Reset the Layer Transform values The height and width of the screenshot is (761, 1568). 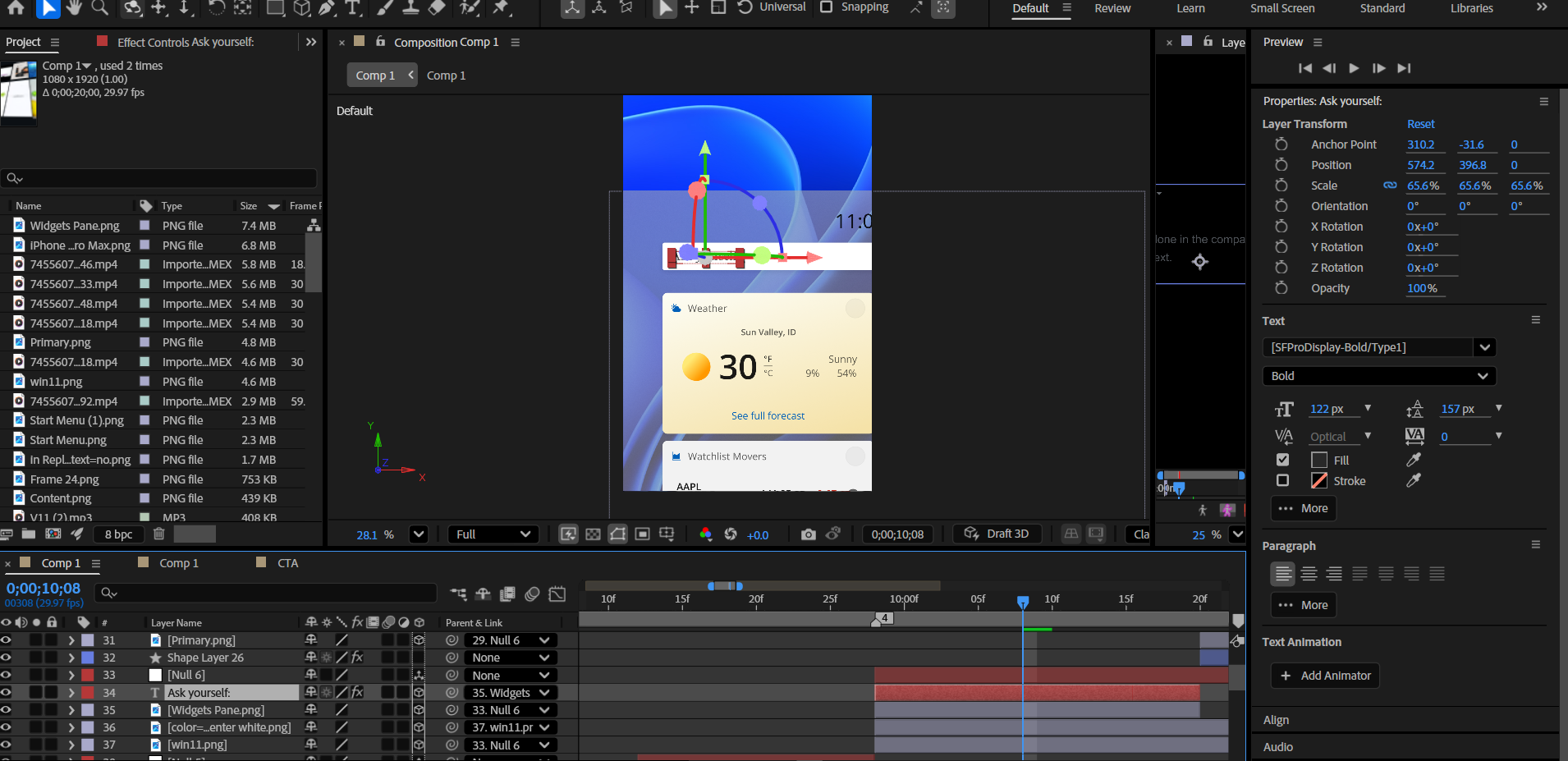1420,124
